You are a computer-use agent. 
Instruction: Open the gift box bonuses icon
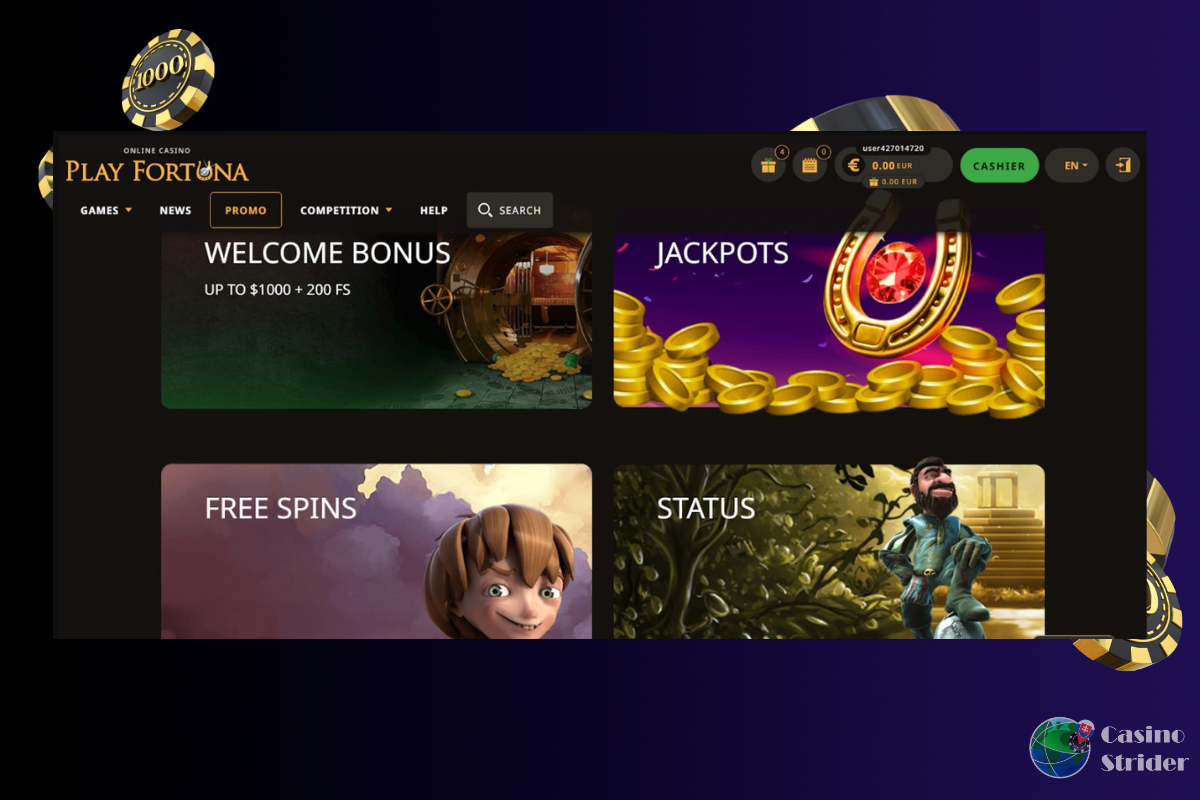[x=768, y=166]
